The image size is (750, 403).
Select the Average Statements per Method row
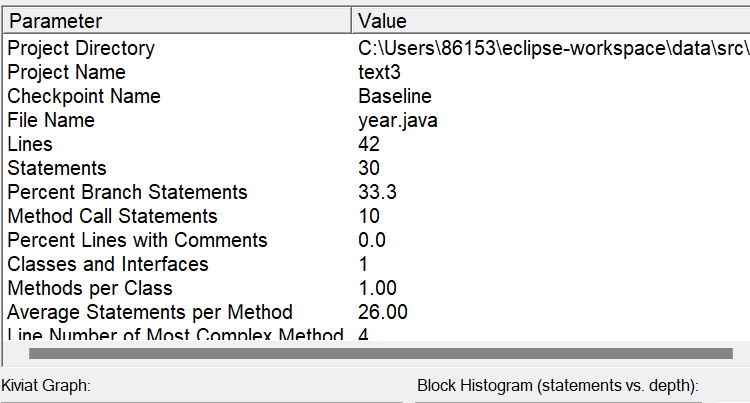[x=150, y=312]
